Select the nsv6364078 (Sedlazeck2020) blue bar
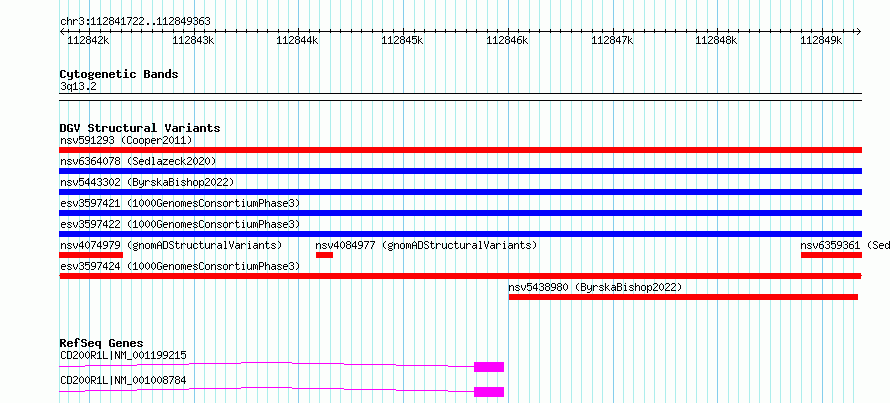890x403 pixels. click(460, 171)
